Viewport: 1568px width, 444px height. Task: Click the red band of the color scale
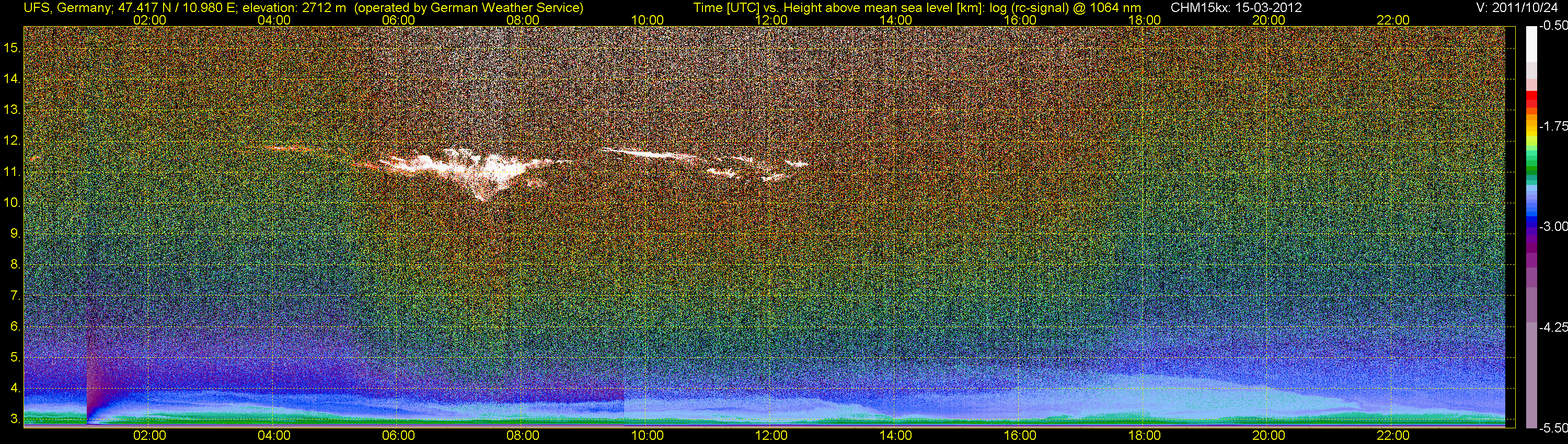pyautogui.click(x=1531, y=100)
